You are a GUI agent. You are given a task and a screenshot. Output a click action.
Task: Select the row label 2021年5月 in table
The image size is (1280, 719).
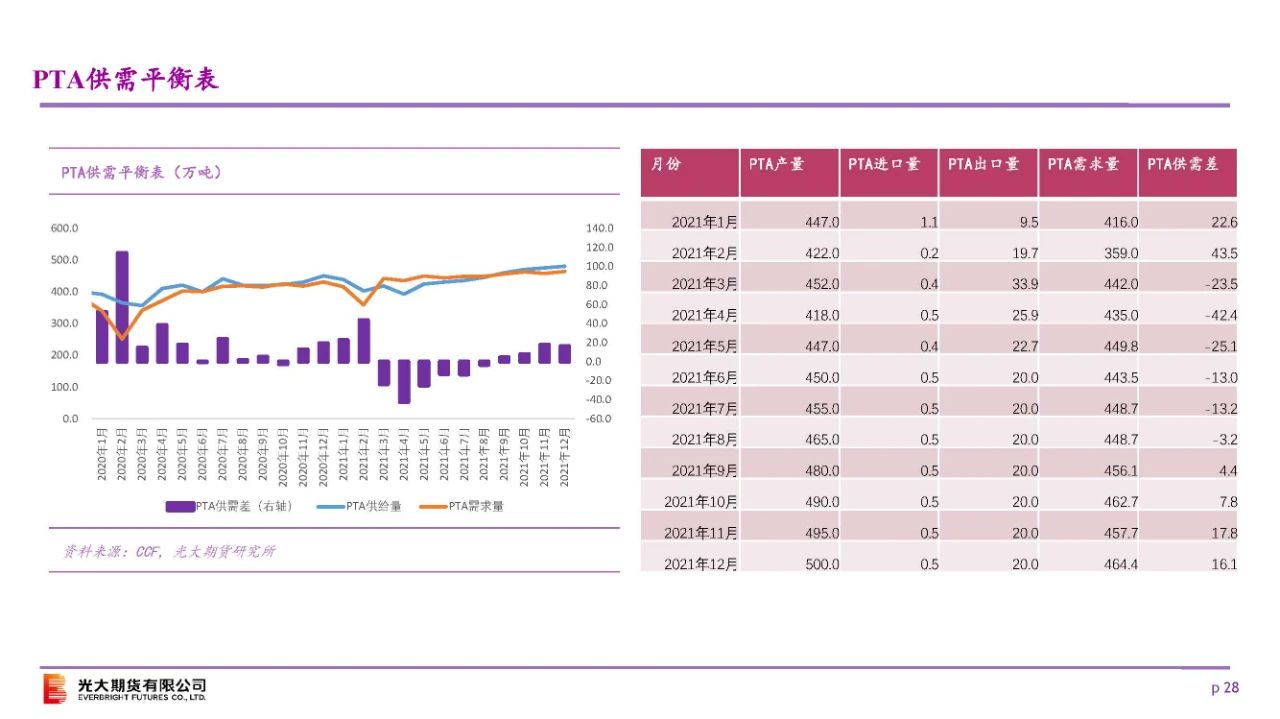click(704, 346)
